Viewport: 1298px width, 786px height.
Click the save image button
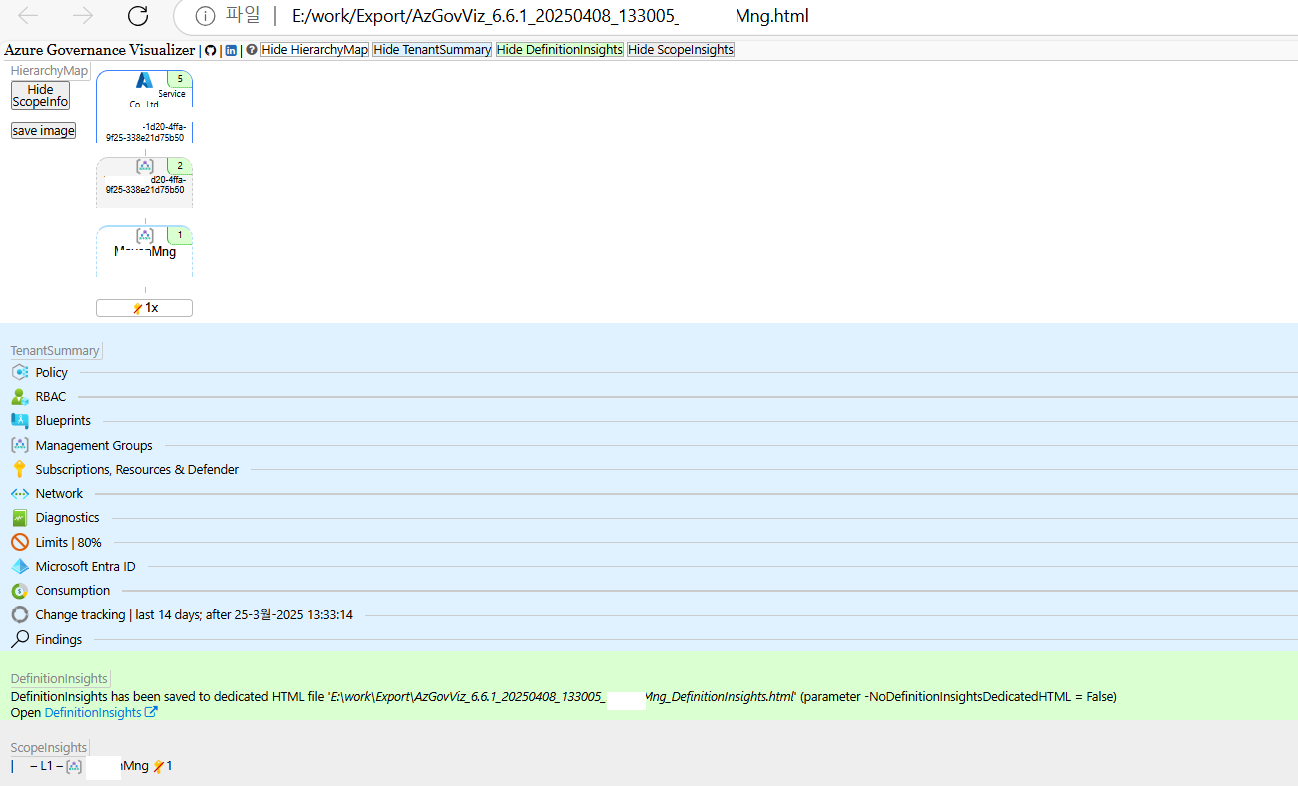point(44,131)
